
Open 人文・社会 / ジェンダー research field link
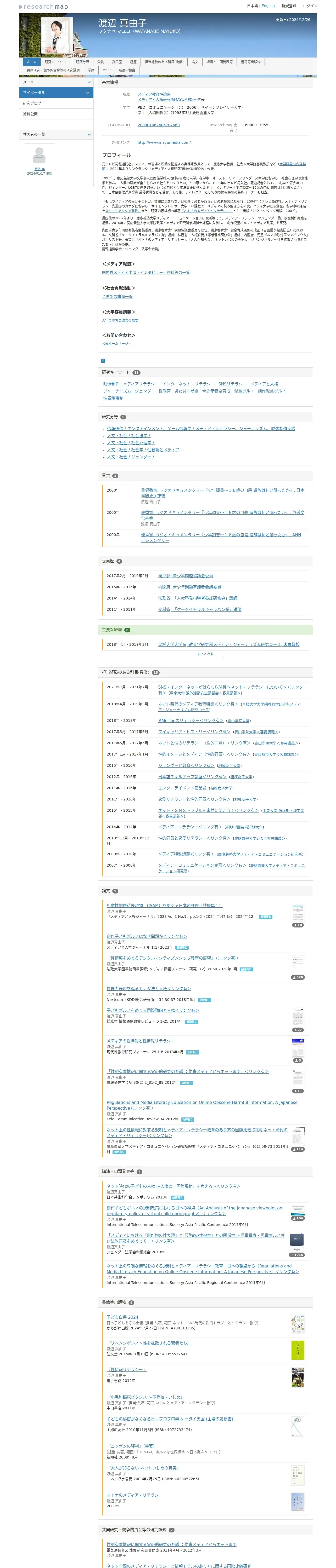[131, 457]
